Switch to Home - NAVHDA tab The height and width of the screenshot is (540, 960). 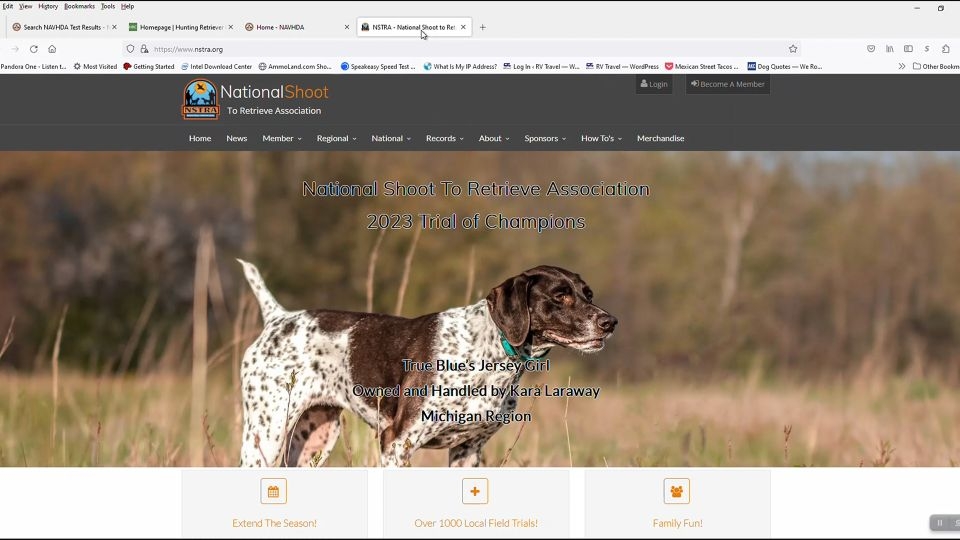(x=296, y=27)
